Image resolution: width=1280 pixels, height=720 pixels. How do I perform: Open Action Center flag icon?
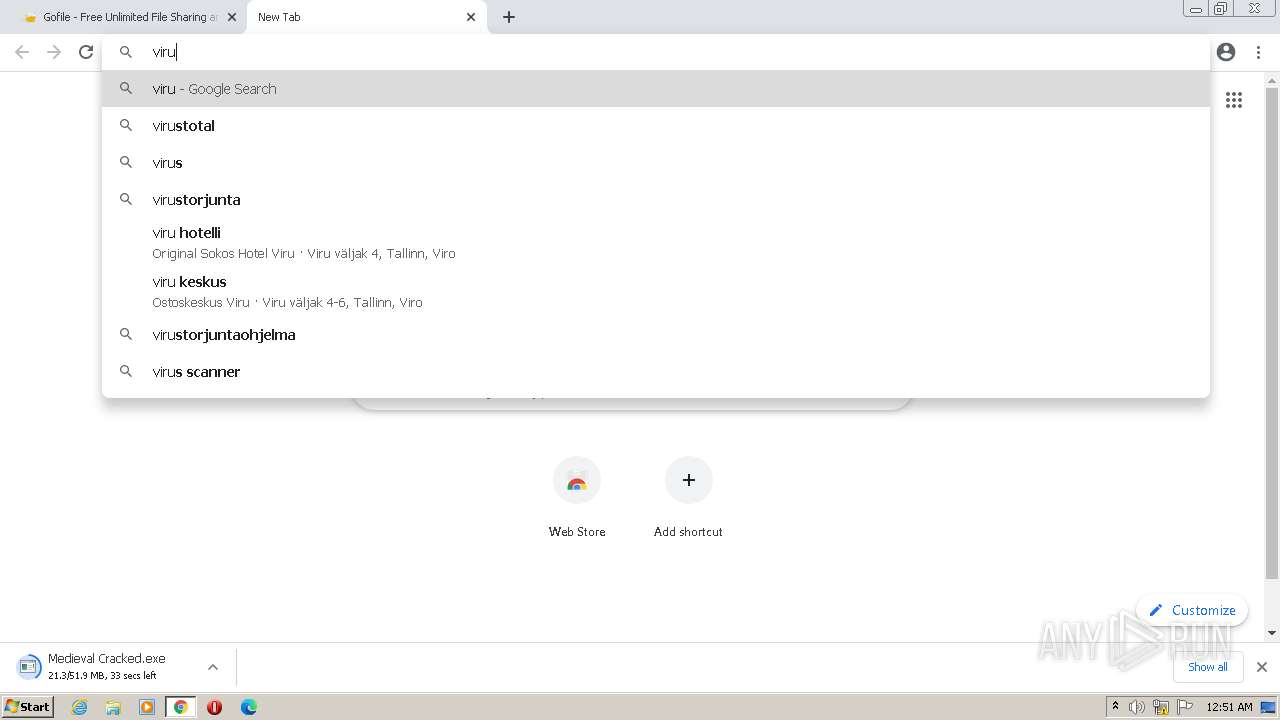(x=1185, y=707)
